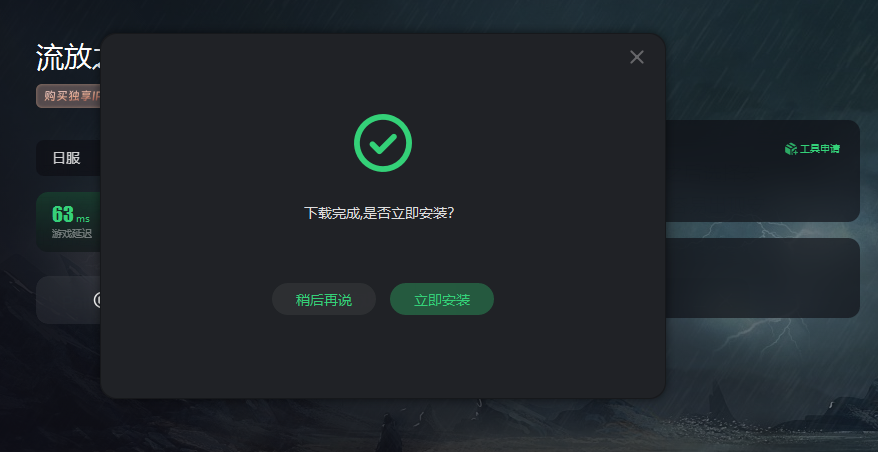Click the green 63 latency number

(63, 214)
